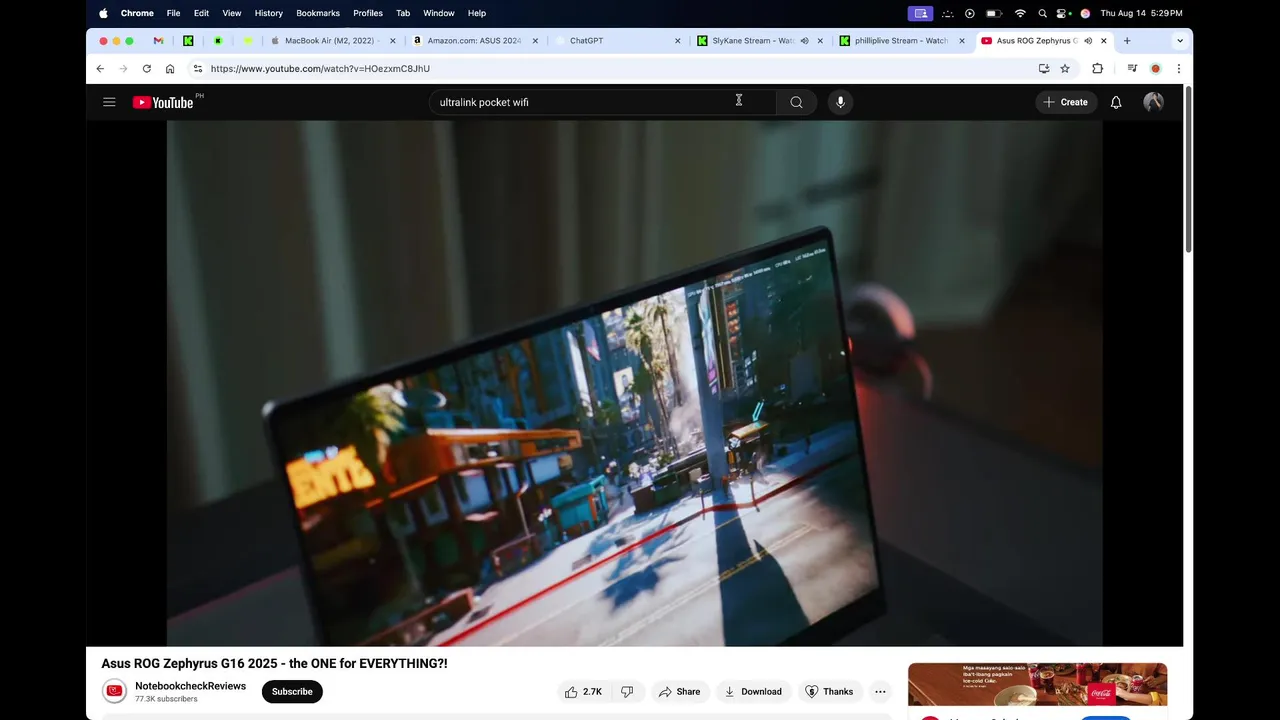1280x720 pixels.
Task: Open the account avatar menu
Action: pos(1153,102)
